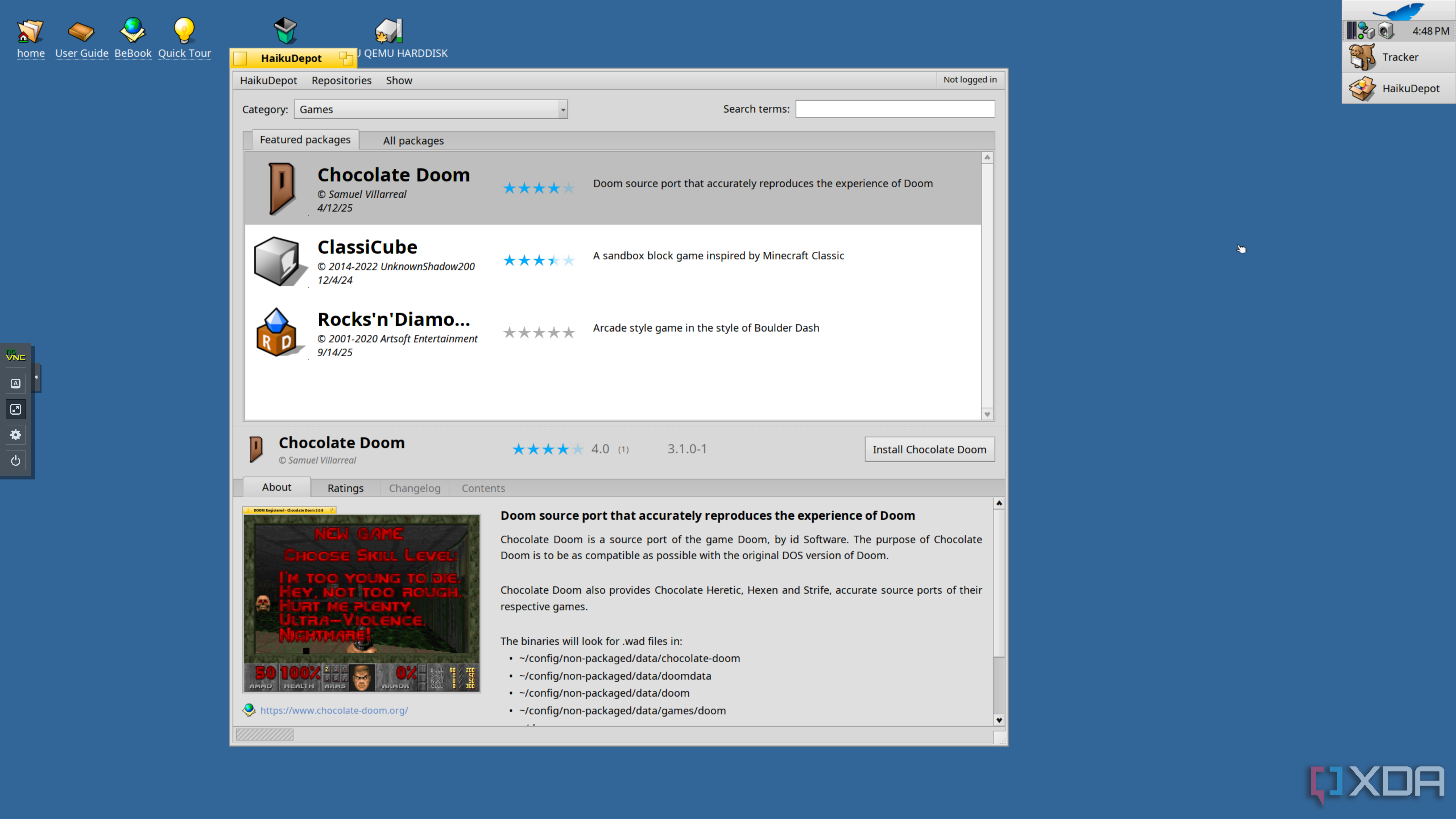Open the Trash bin desktop icon
Viewport: 1456px width, 819px height.
click(x=286, y=30)
